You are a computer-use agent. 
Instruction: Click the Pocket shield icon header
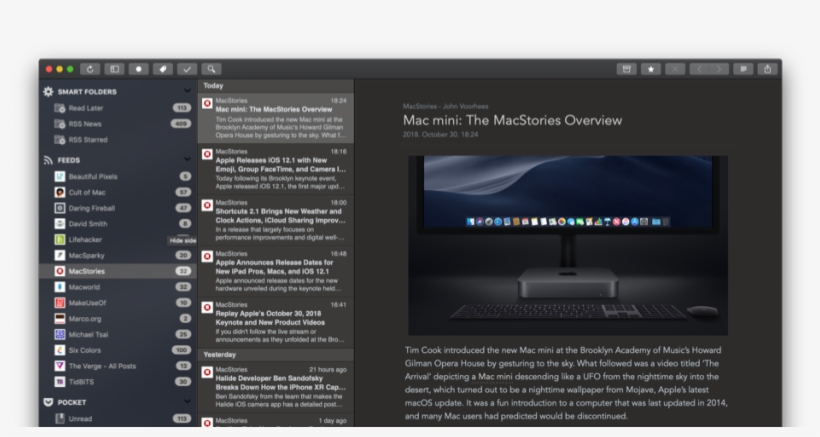coord(48,402)
